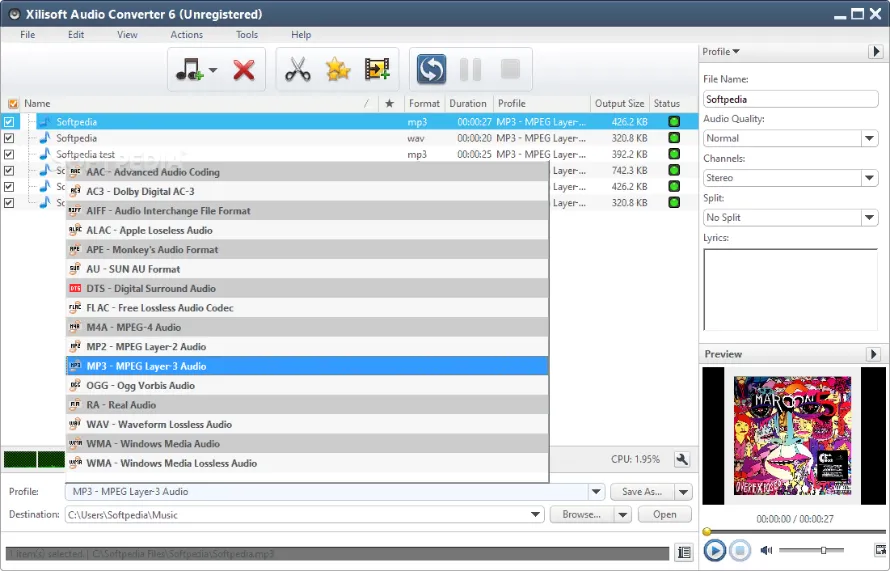Adjust the preview volume slider

pos(823,550)
